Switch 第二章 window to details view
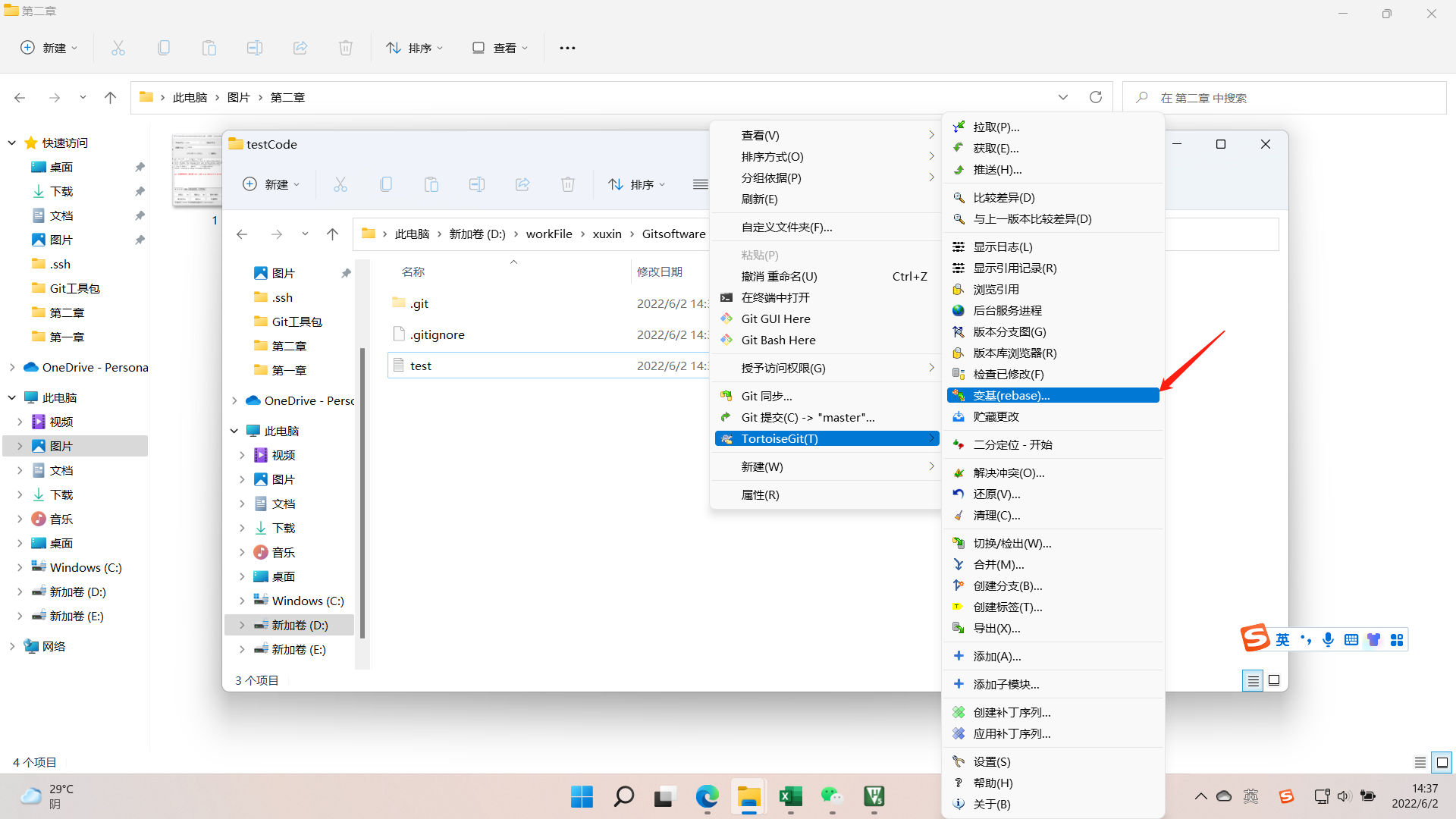The height and width of the screenshot is (819, 1456). coord(1420,762)
